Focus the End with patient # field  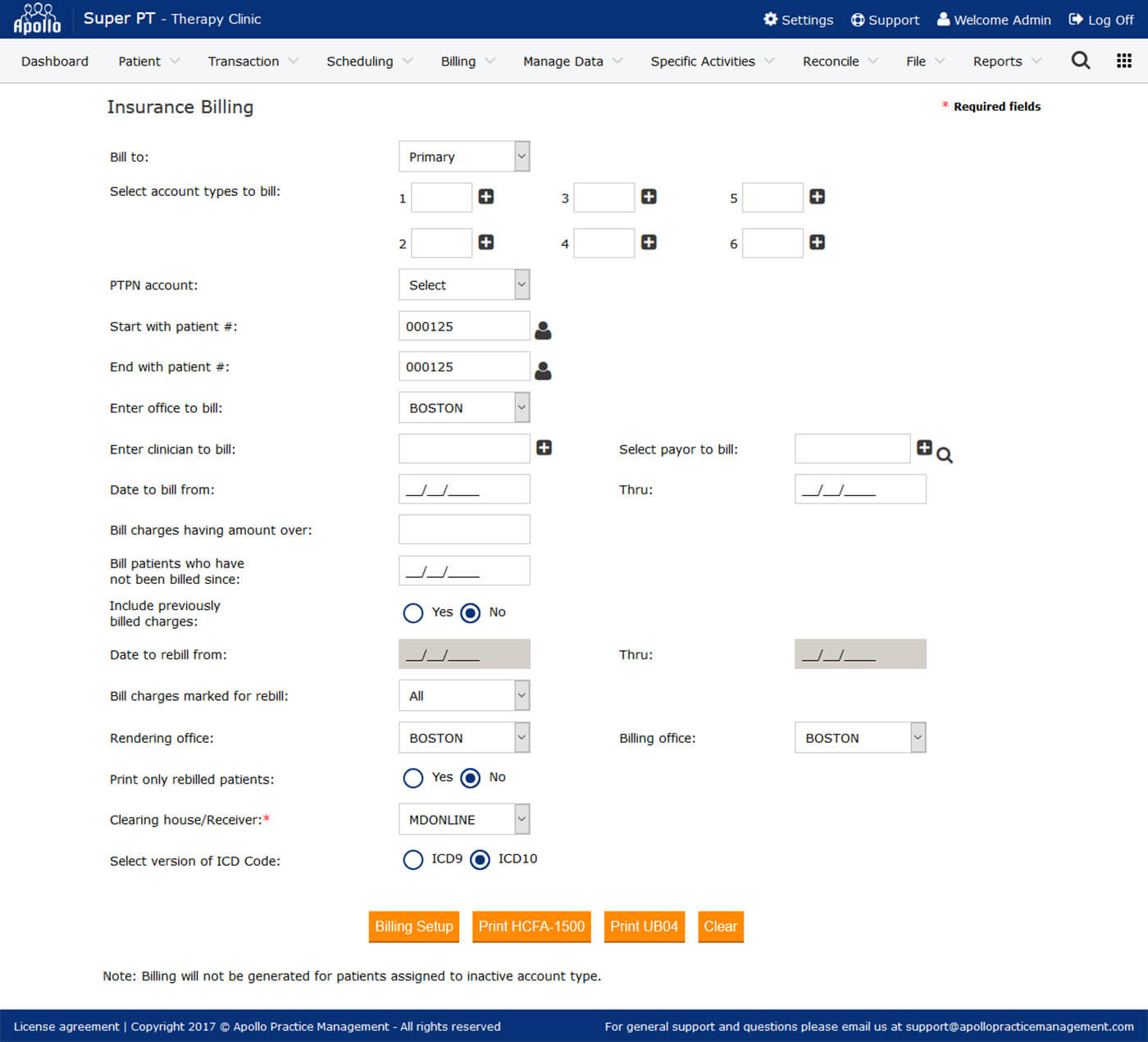pyautogui.click(x=464, y=366)
